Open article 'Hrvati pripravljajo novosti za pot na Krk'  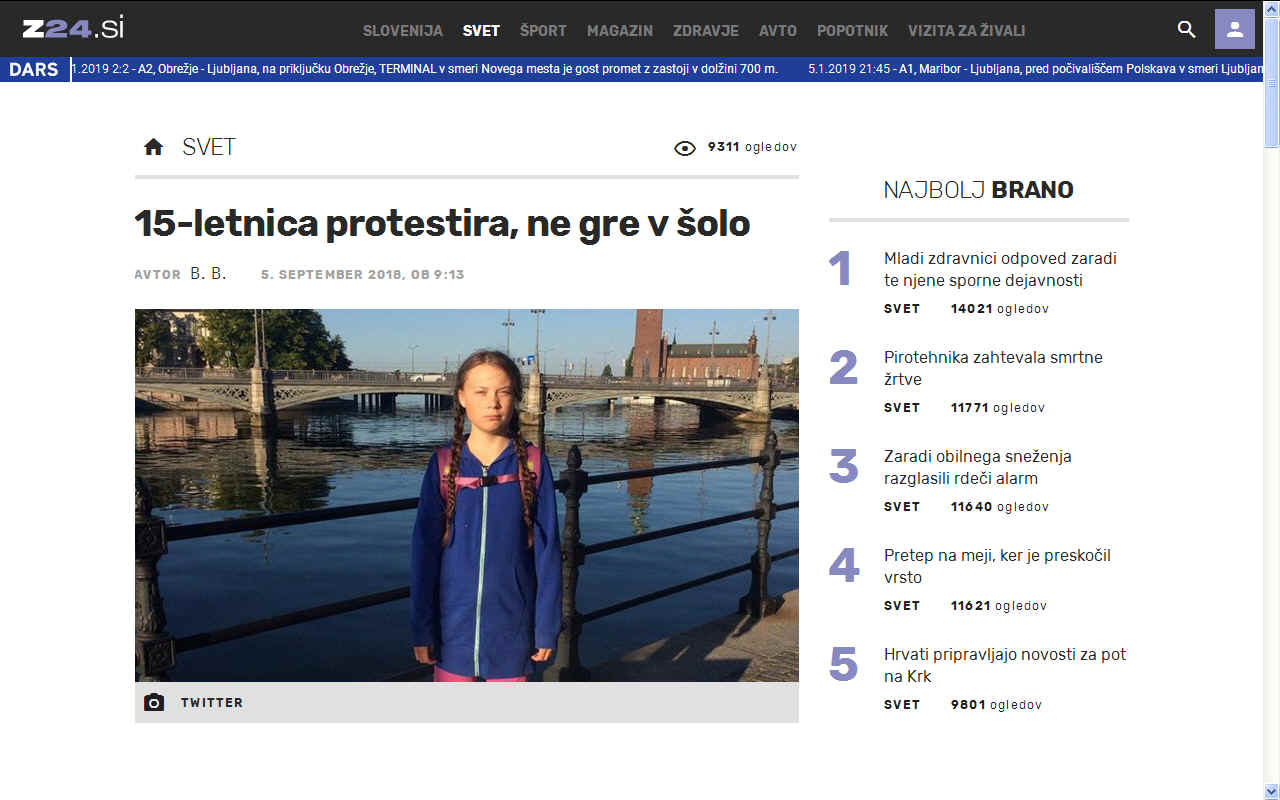1005,665
